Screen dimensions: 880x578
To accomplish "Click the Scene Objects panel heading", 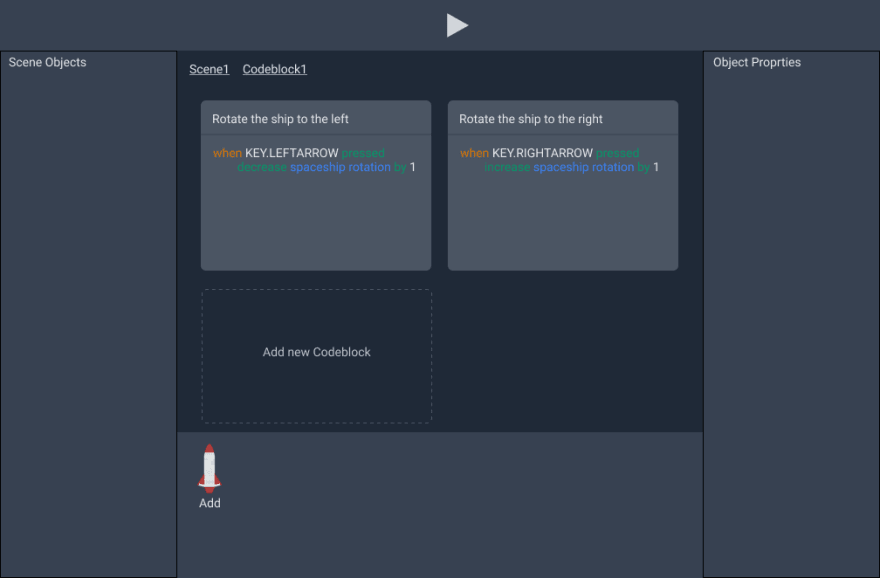I will tap(47, 62).
